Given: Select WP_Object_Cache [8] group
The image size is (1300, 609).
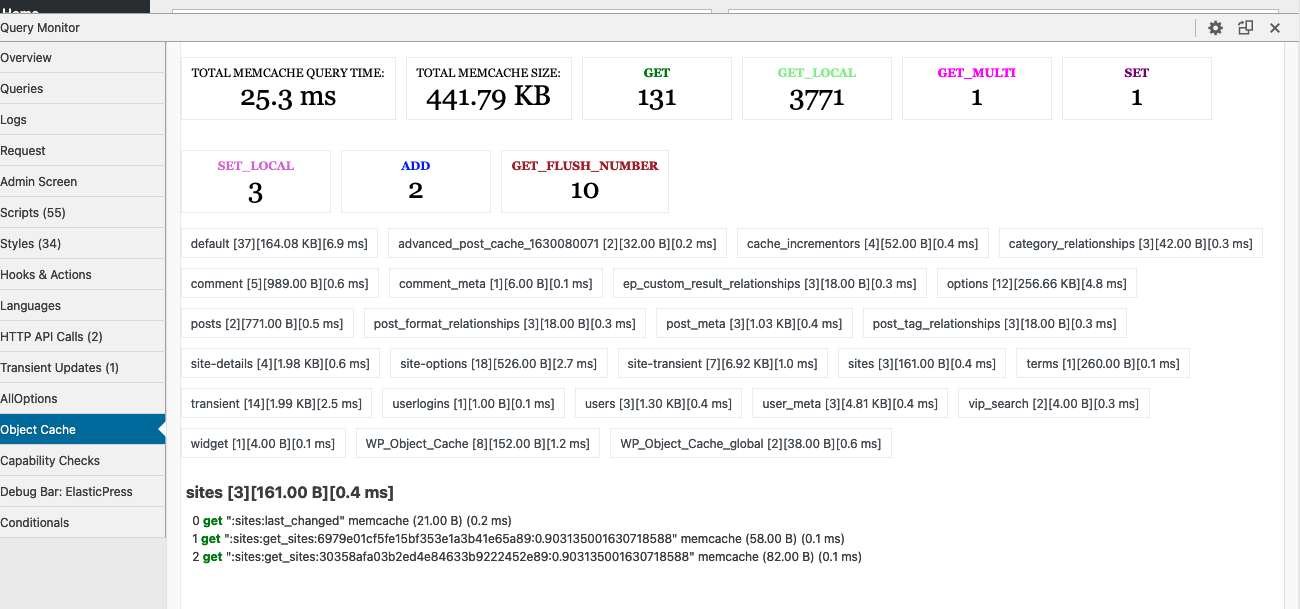Looking at the screenshot, I should click(x=478, y=443).
